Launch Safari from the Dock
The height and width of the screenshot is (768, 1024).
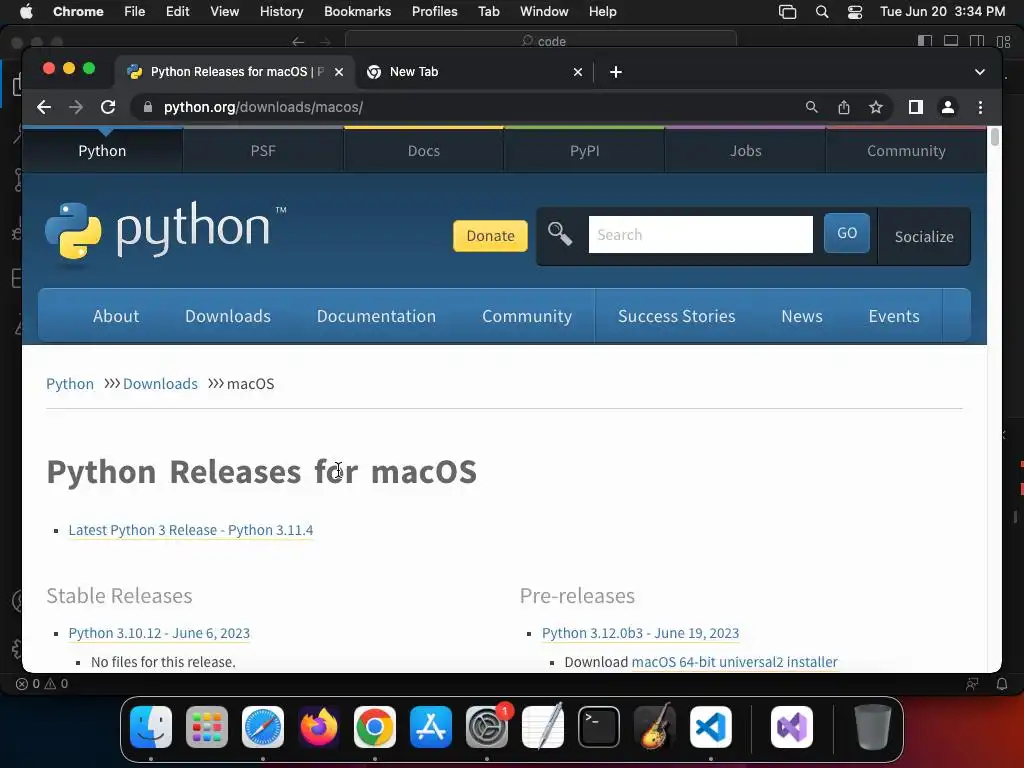pos(263,727)
